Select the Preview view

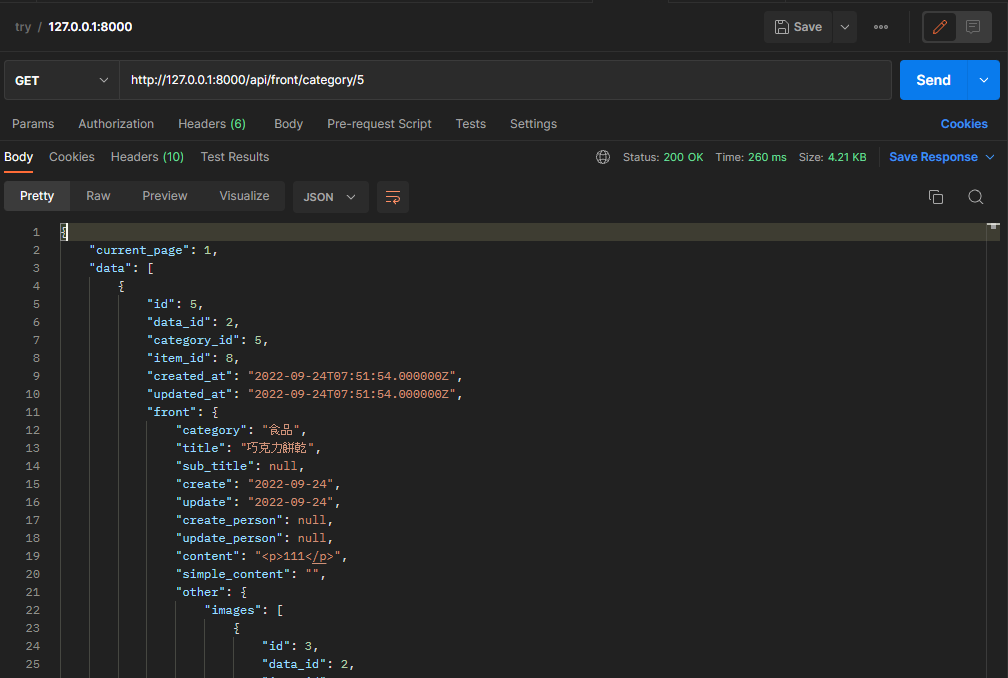(165, 196)
